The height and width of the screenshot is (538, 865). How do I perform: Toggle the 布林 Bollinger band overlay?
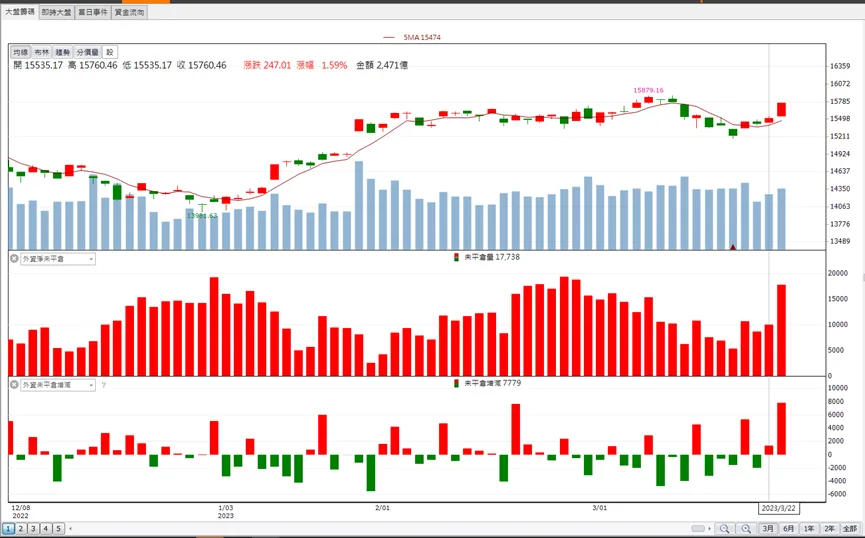point(41,52)
